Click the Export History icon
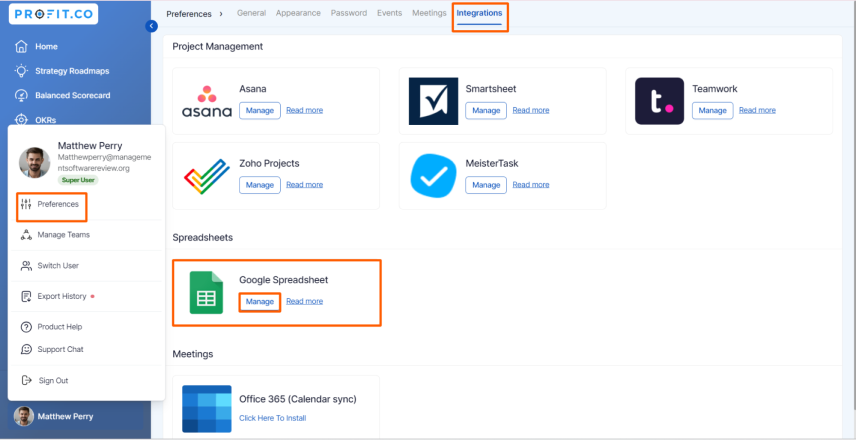The height and width of the screenshot is (440, 856). [x=26, y=296]
